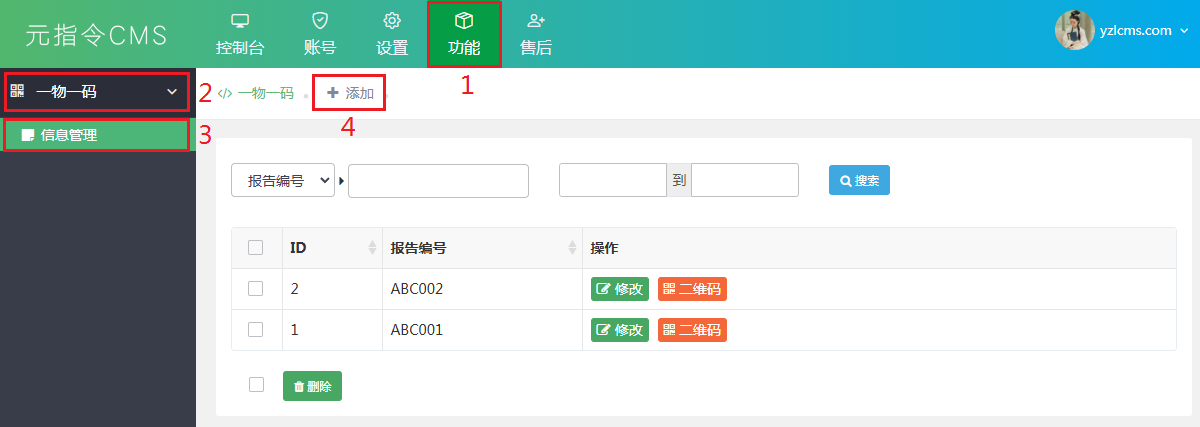Focus the keyword search input
The height and width of the screenshot is (427, 1200).
click(438, 181)
